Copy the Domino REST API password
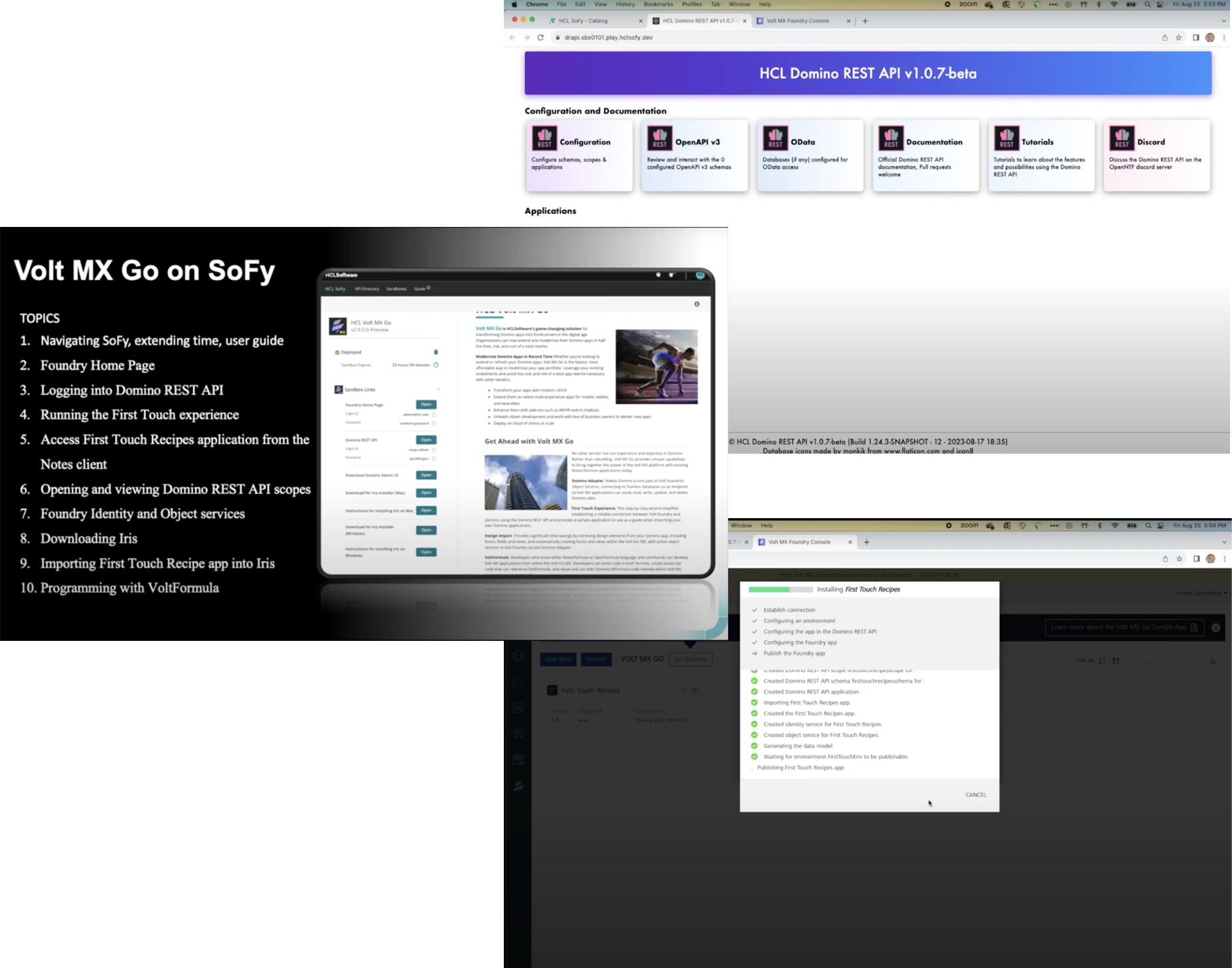This screenshot has width=1232, height=968. [434, 458]
